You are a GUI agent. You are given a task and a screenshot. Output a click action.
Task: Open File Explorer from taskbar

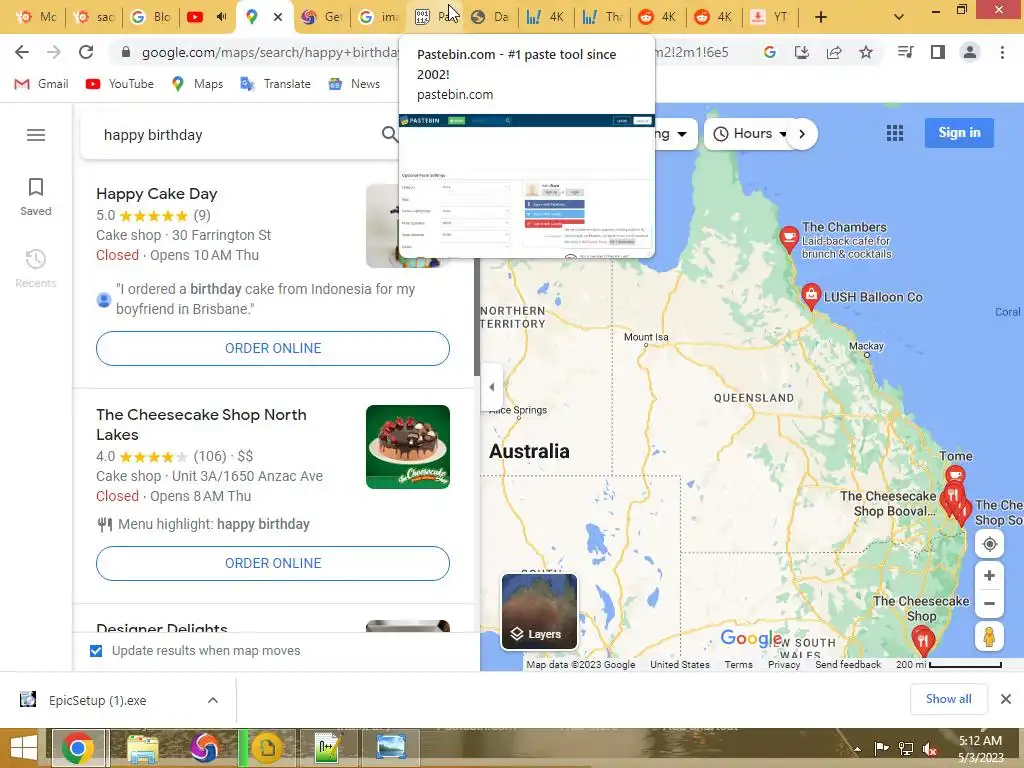pos(142,748)
